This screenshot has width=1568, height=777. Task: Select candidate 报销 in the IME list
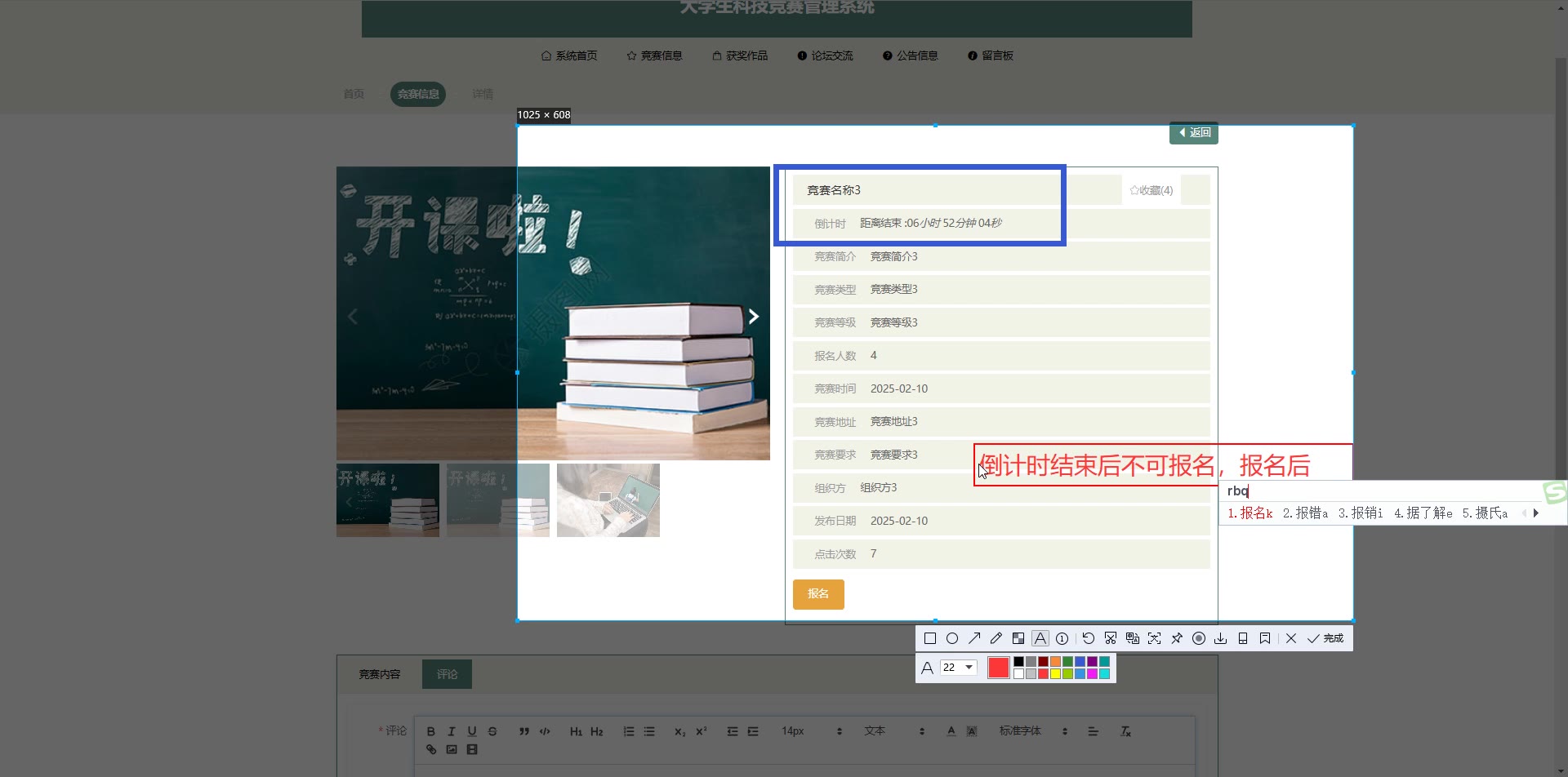(x=1361, y=513)
